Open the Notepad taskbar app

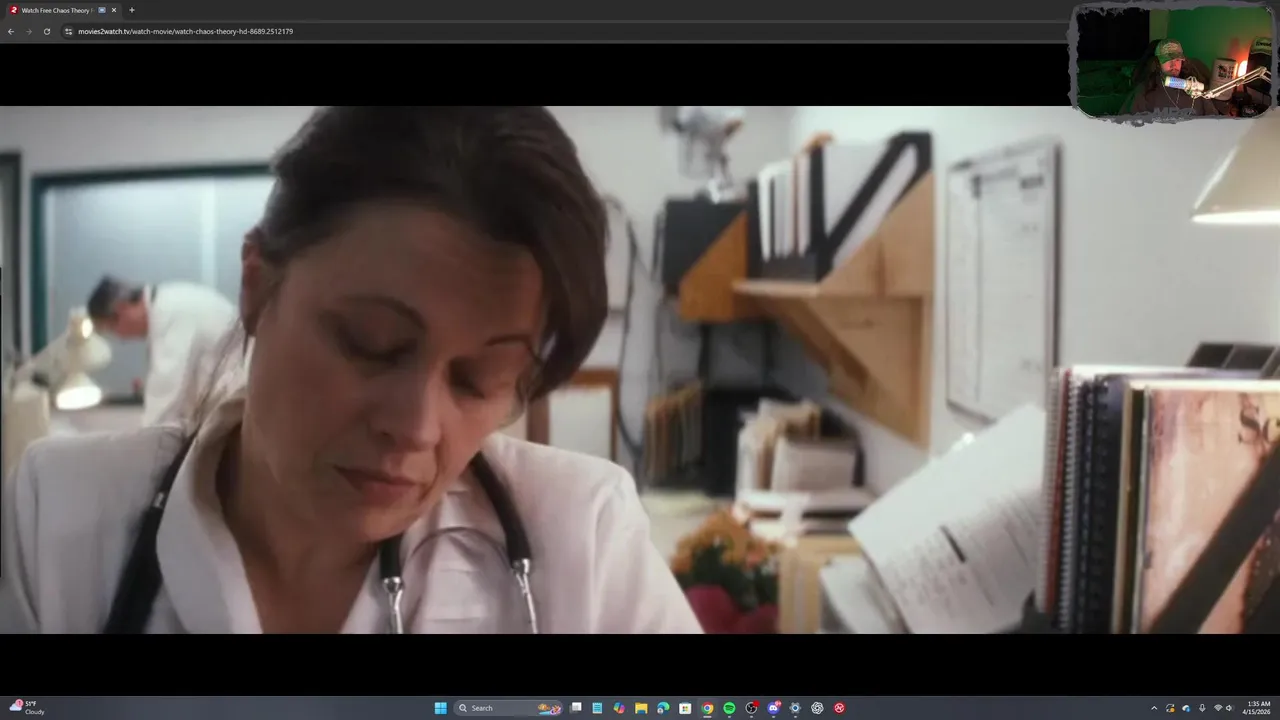tap(597, 708)
